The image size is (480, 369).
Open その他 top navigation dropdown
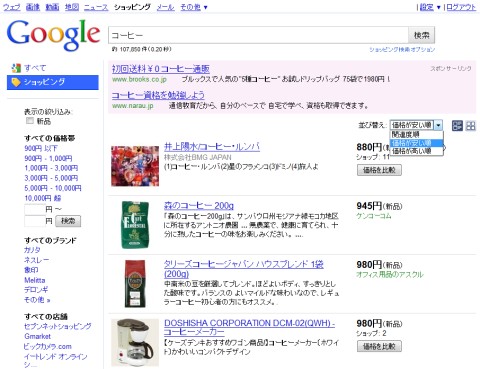[x=194, y=7]
